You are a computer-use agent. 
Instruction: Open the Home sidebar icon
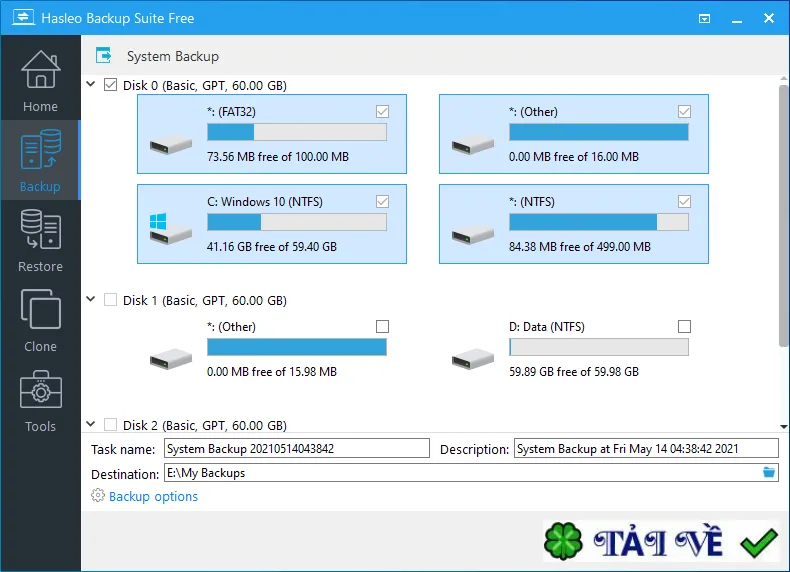[40, 70]
